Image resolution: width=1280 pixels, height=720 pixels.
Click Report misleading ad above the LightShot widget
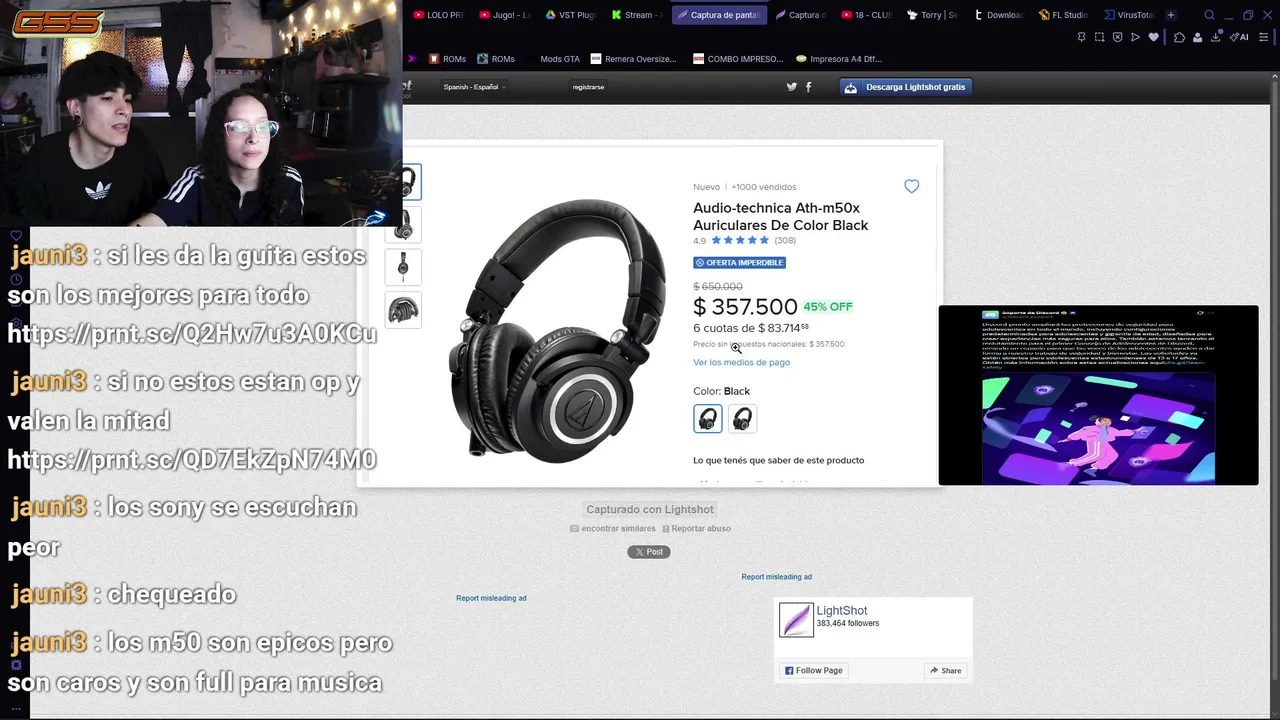[x=776, y=577]
